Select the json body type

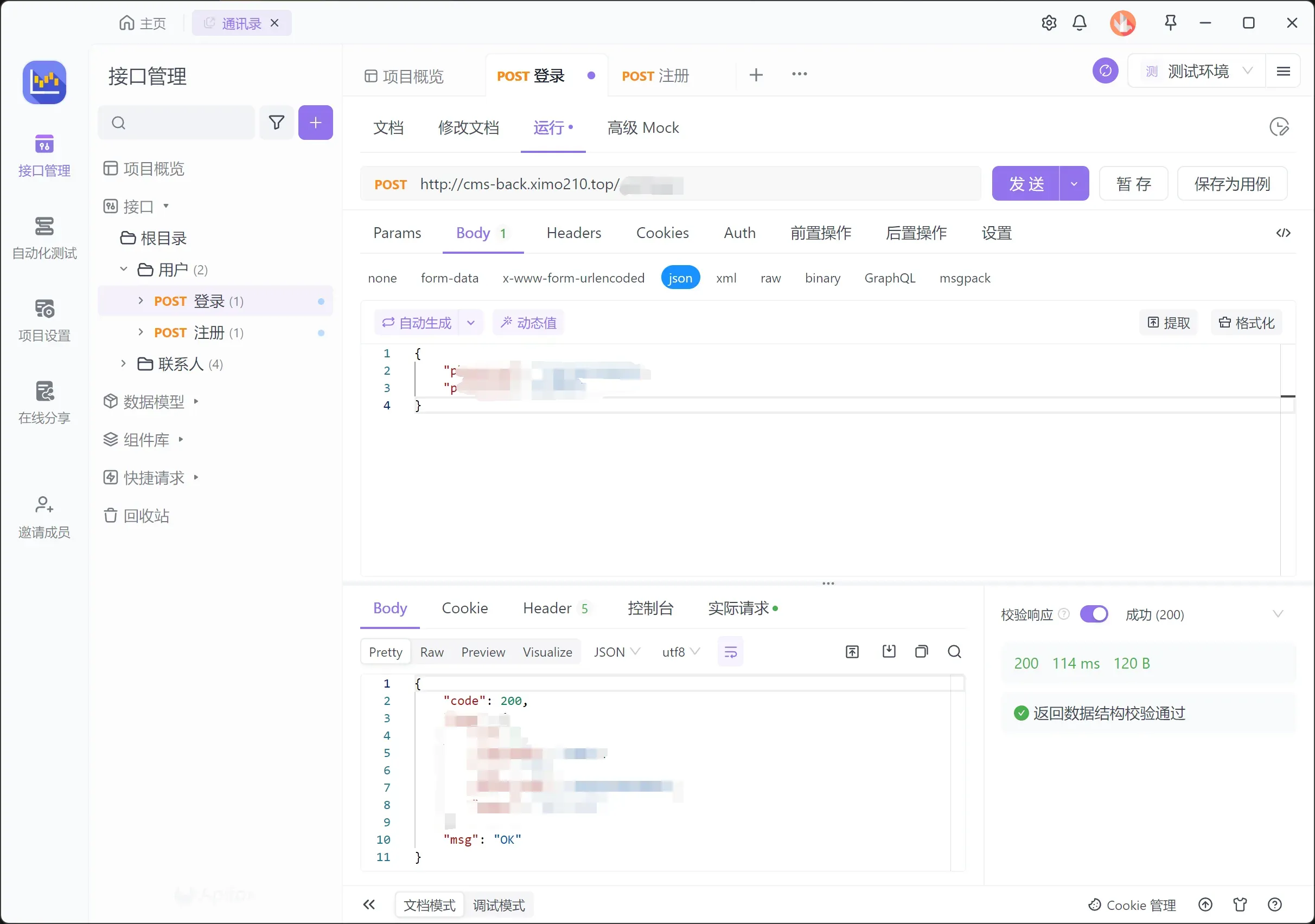click(680, 278)
